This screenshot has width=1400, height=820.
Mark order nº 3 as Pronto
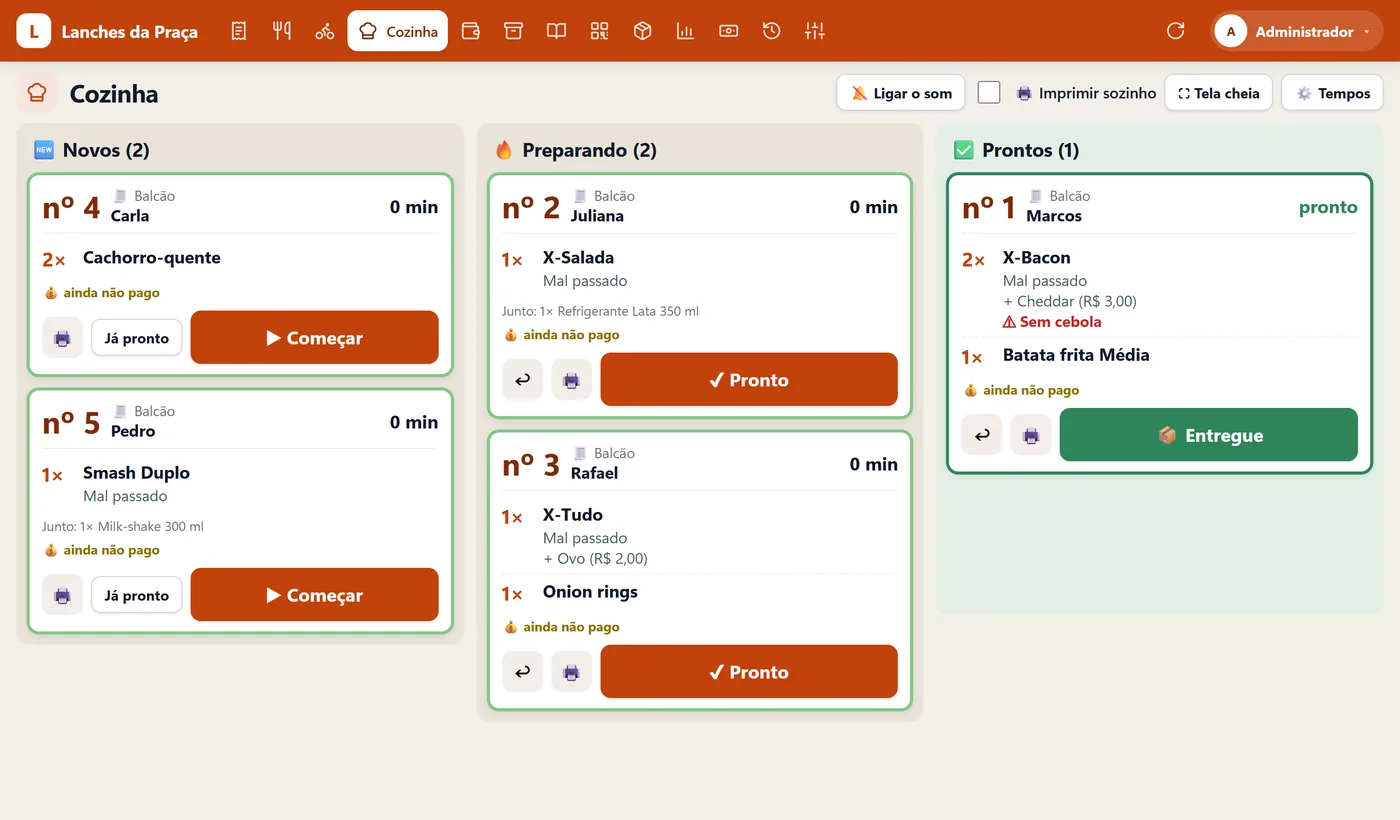click(x=749, y=672)
